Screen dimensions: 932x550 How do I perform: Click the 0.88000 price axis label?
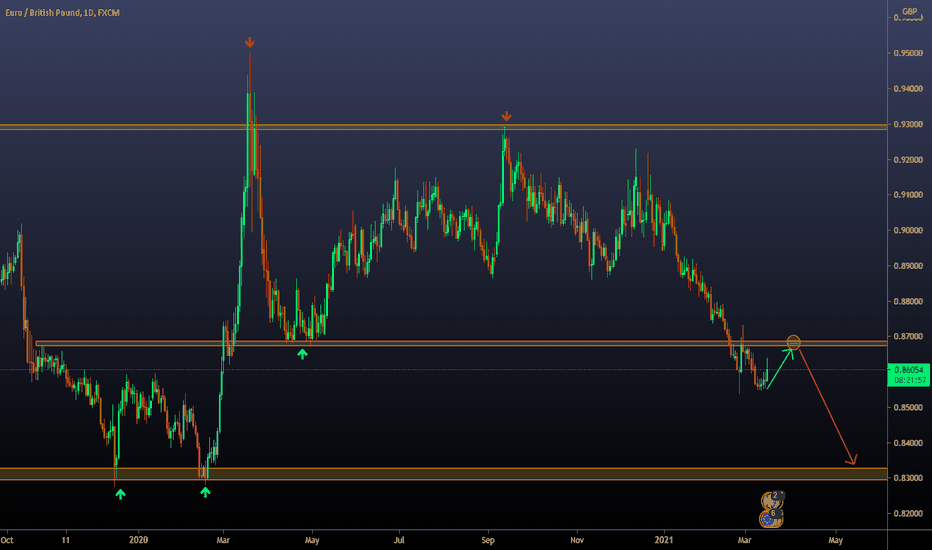point(908,301)
